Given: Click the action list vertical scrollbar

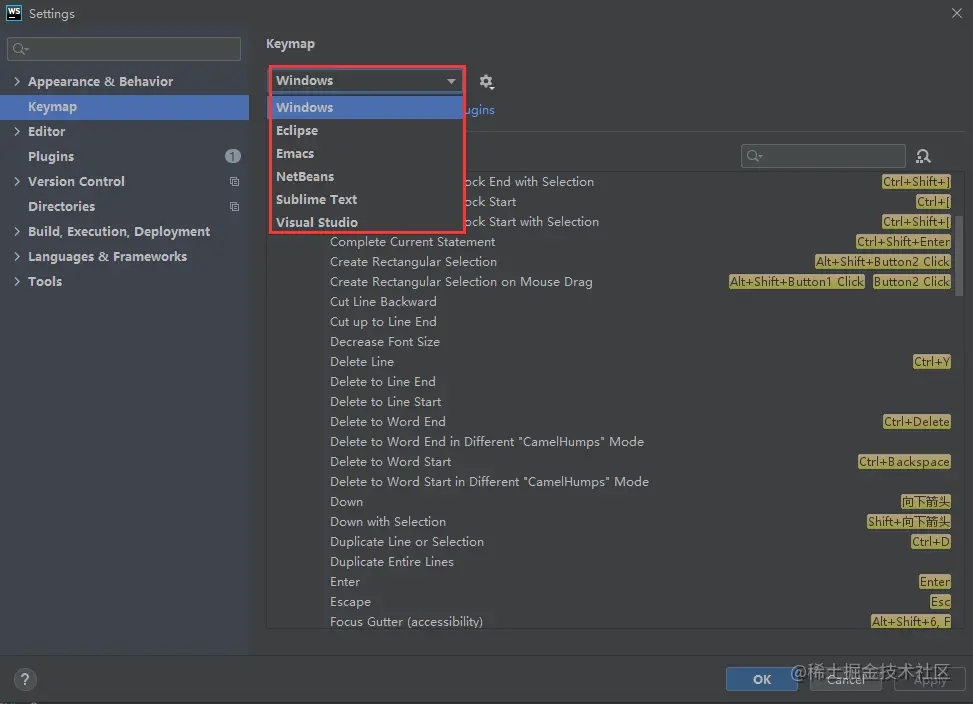Looking at the screenshot, I should pyautogui.click(x=959, y=257).
